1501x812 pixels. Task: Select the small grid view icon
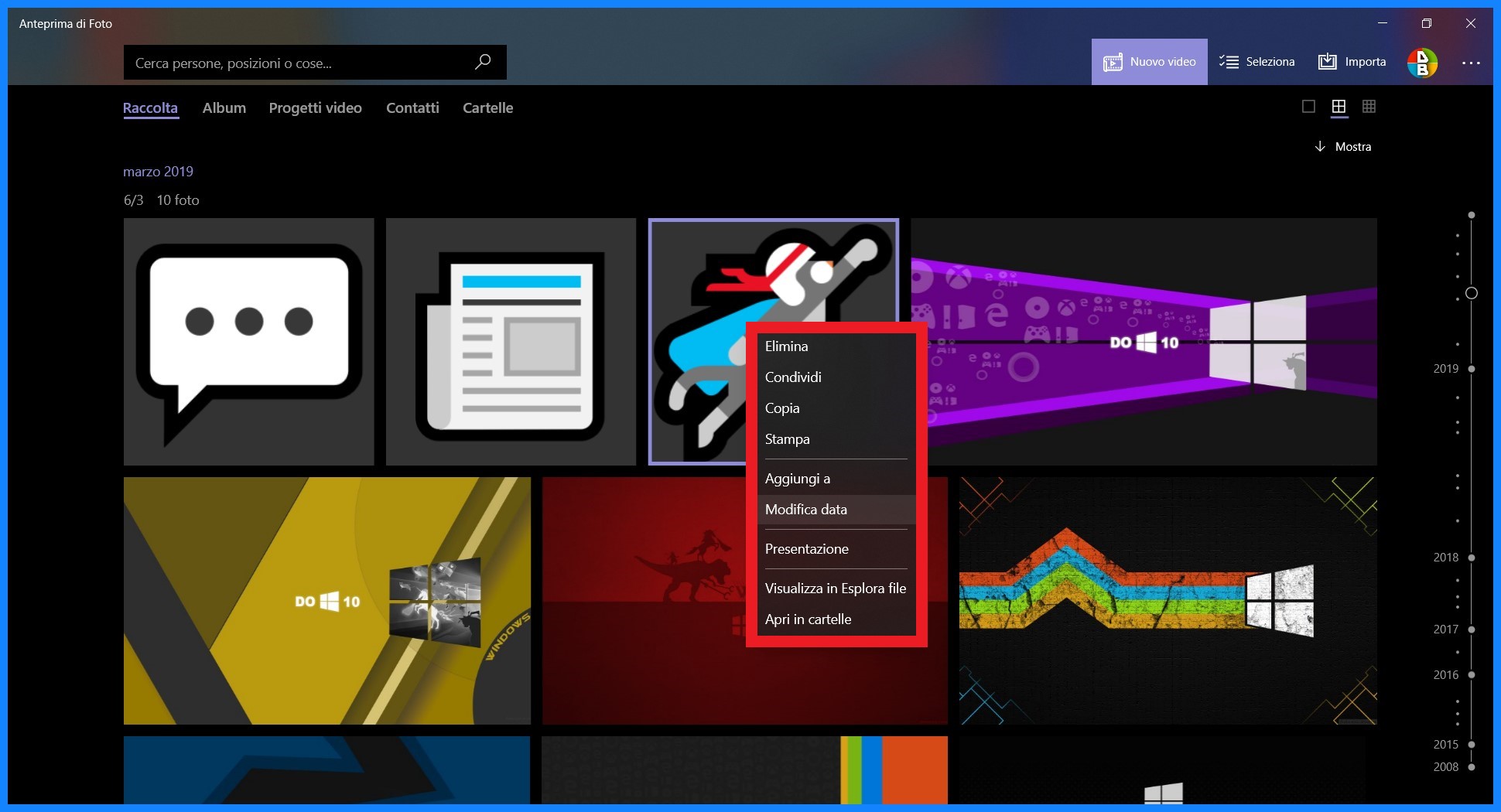(x=1369, y=107)
